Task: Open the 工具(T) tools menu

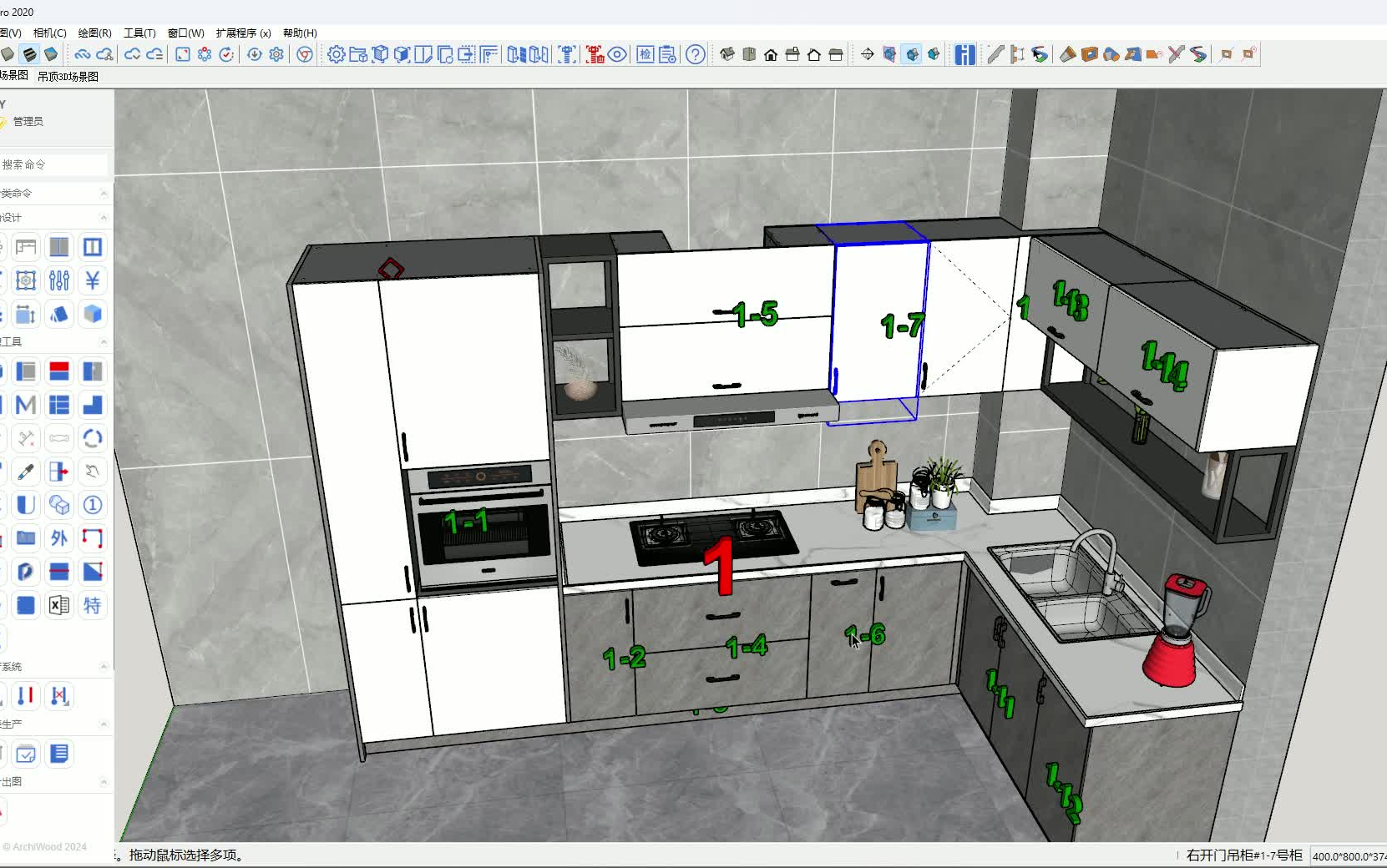Action: (x=139, y=33)
